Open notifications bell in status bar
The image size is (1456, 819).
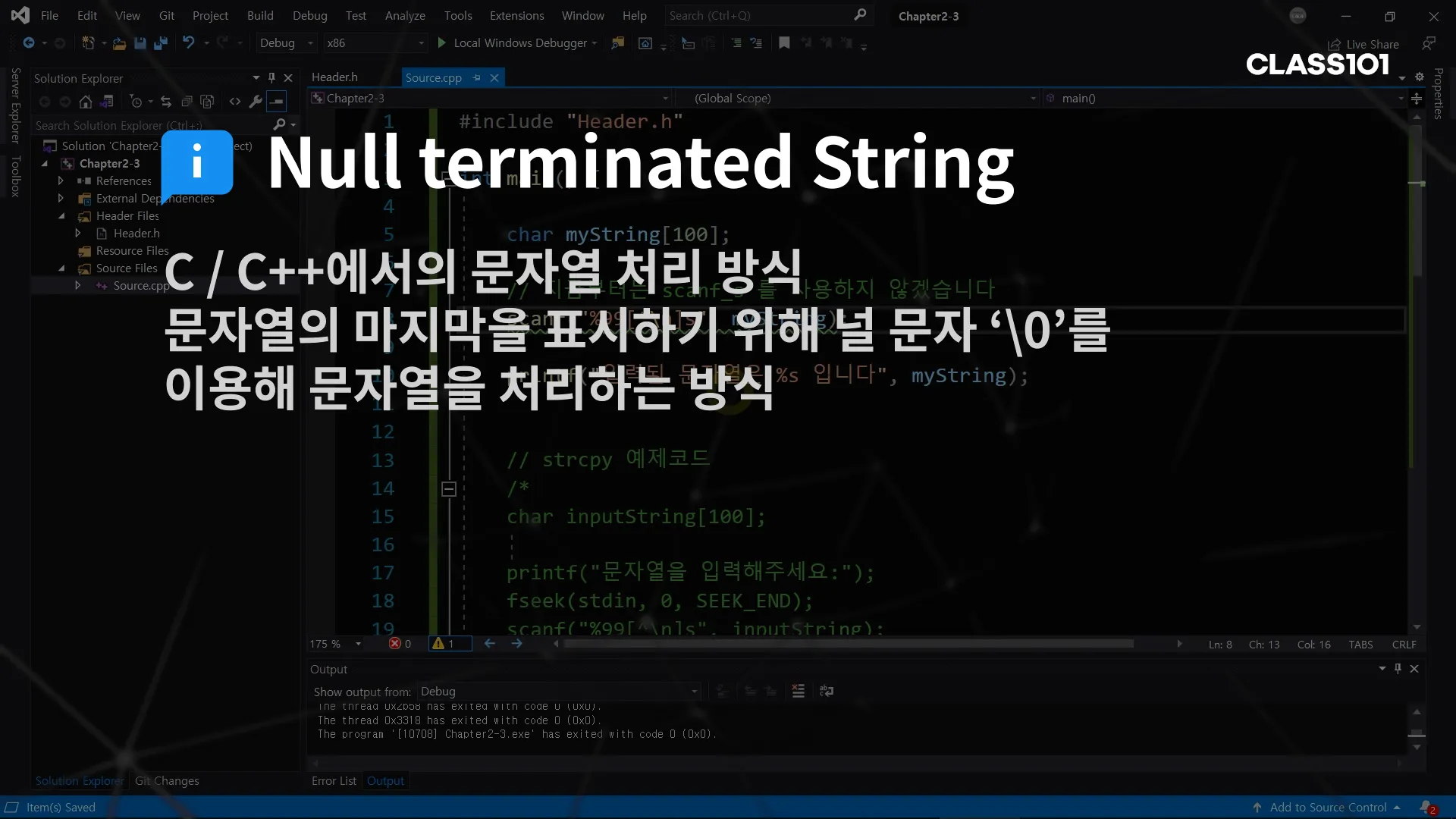(x=1426, y=808)
